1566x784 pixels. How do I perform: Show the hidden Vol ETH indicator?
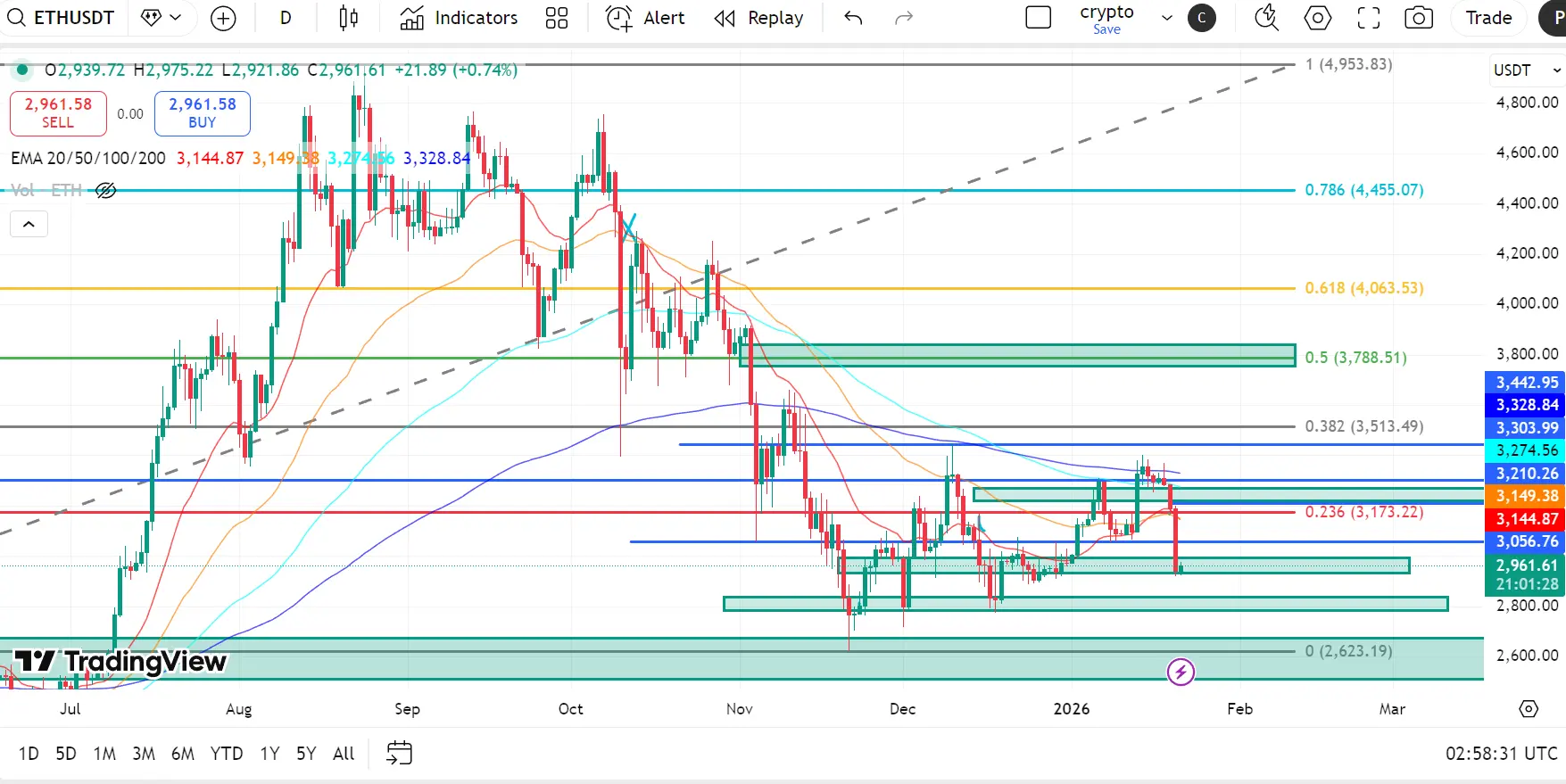pos(105,190)
